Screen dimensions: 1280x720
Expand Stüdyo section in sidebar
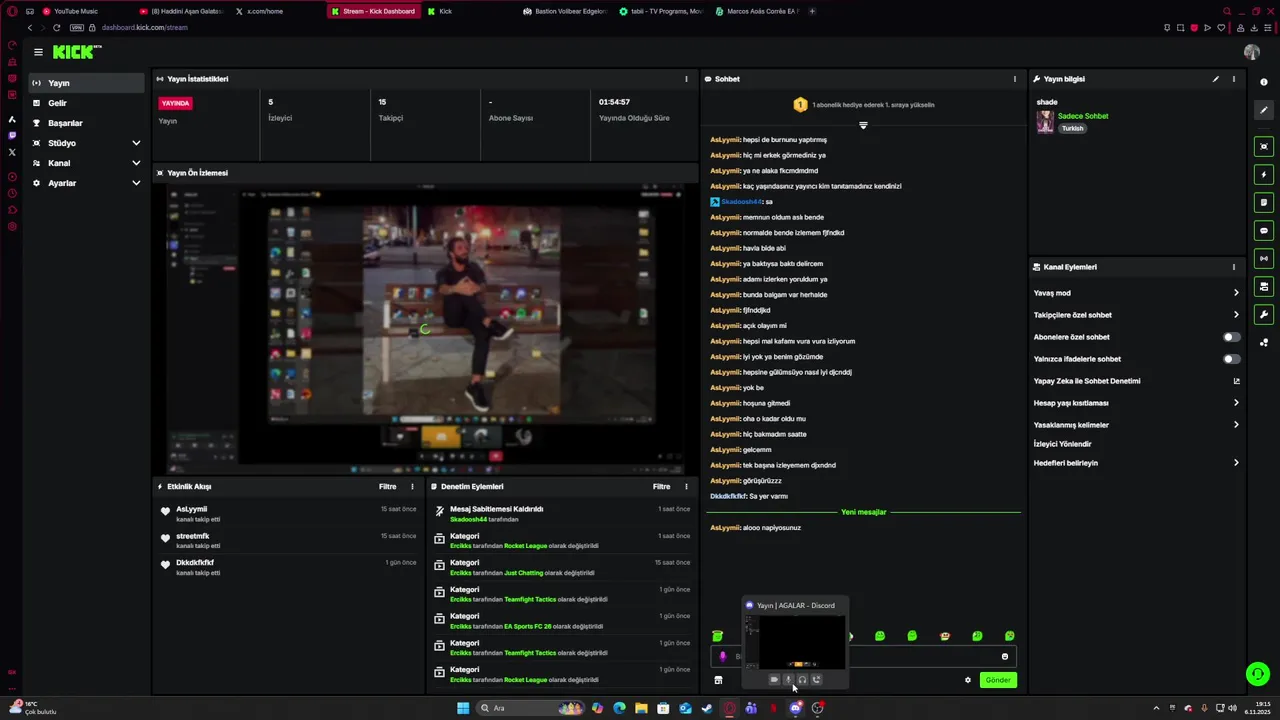tap(136, 143)
